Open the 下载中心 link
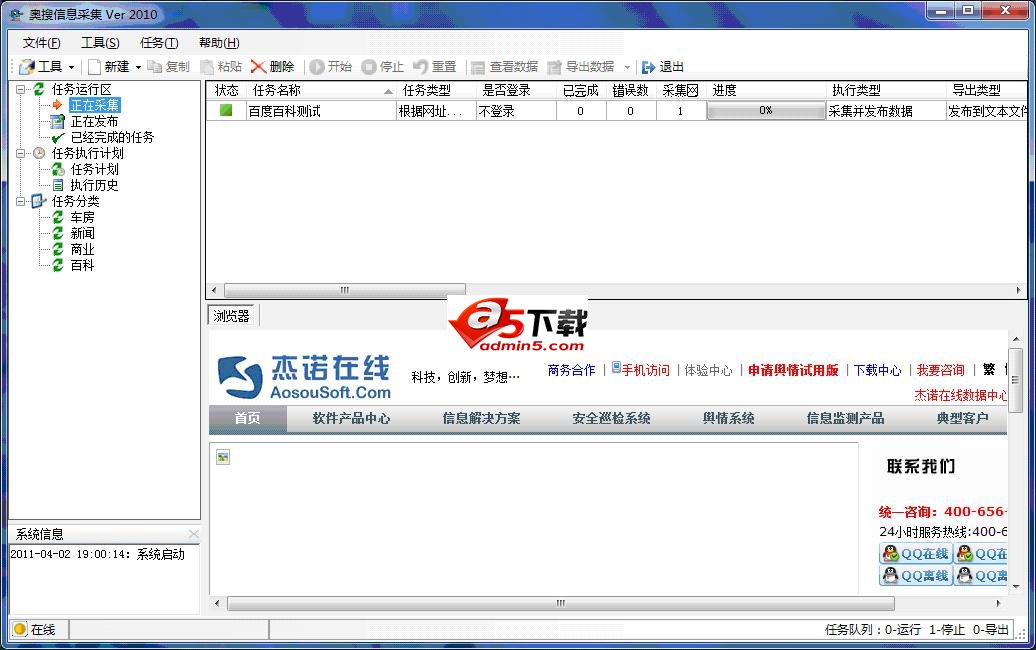 [x=877, y=371]
